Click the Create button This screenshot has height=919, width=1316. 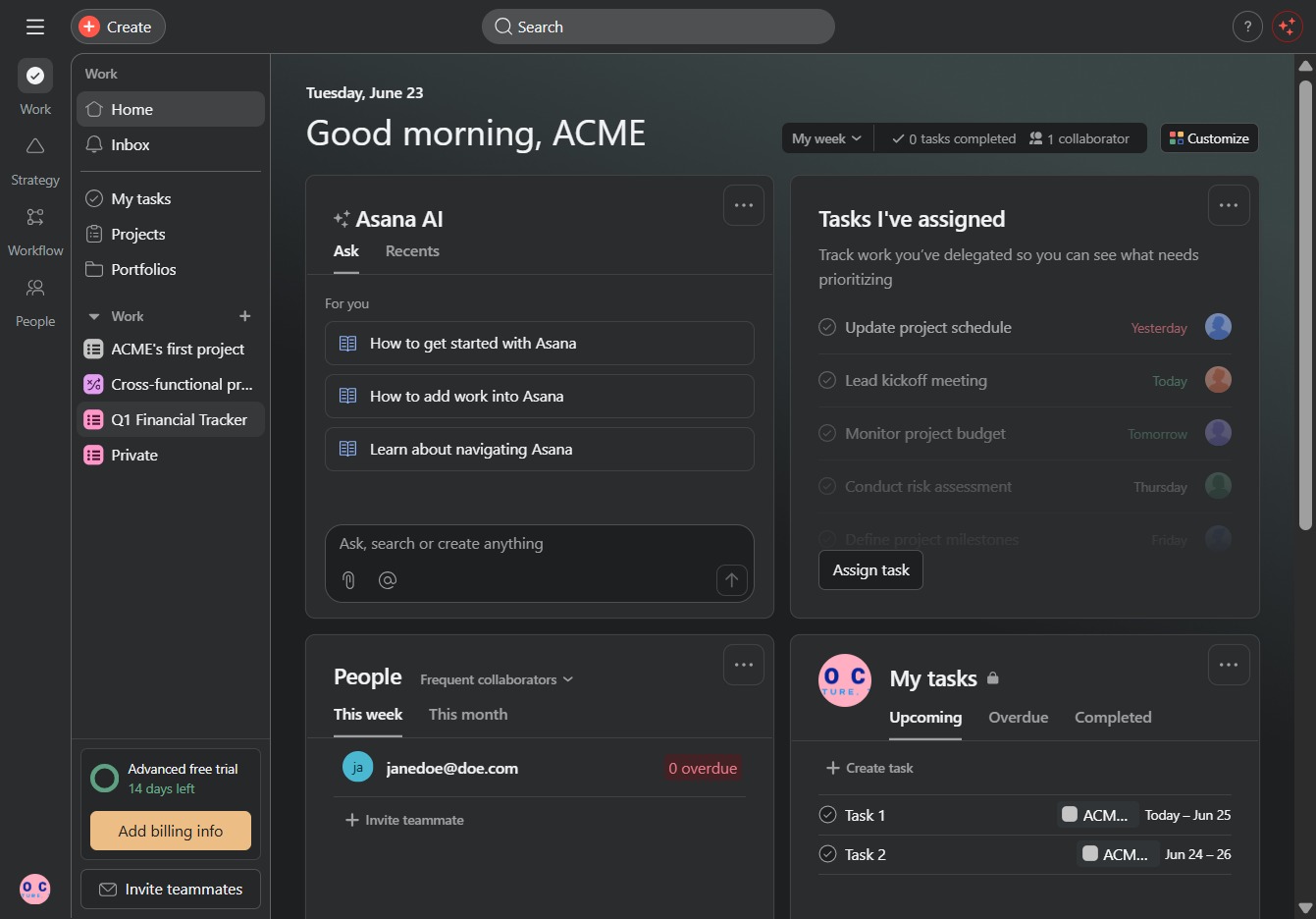(x=118, y=27)
